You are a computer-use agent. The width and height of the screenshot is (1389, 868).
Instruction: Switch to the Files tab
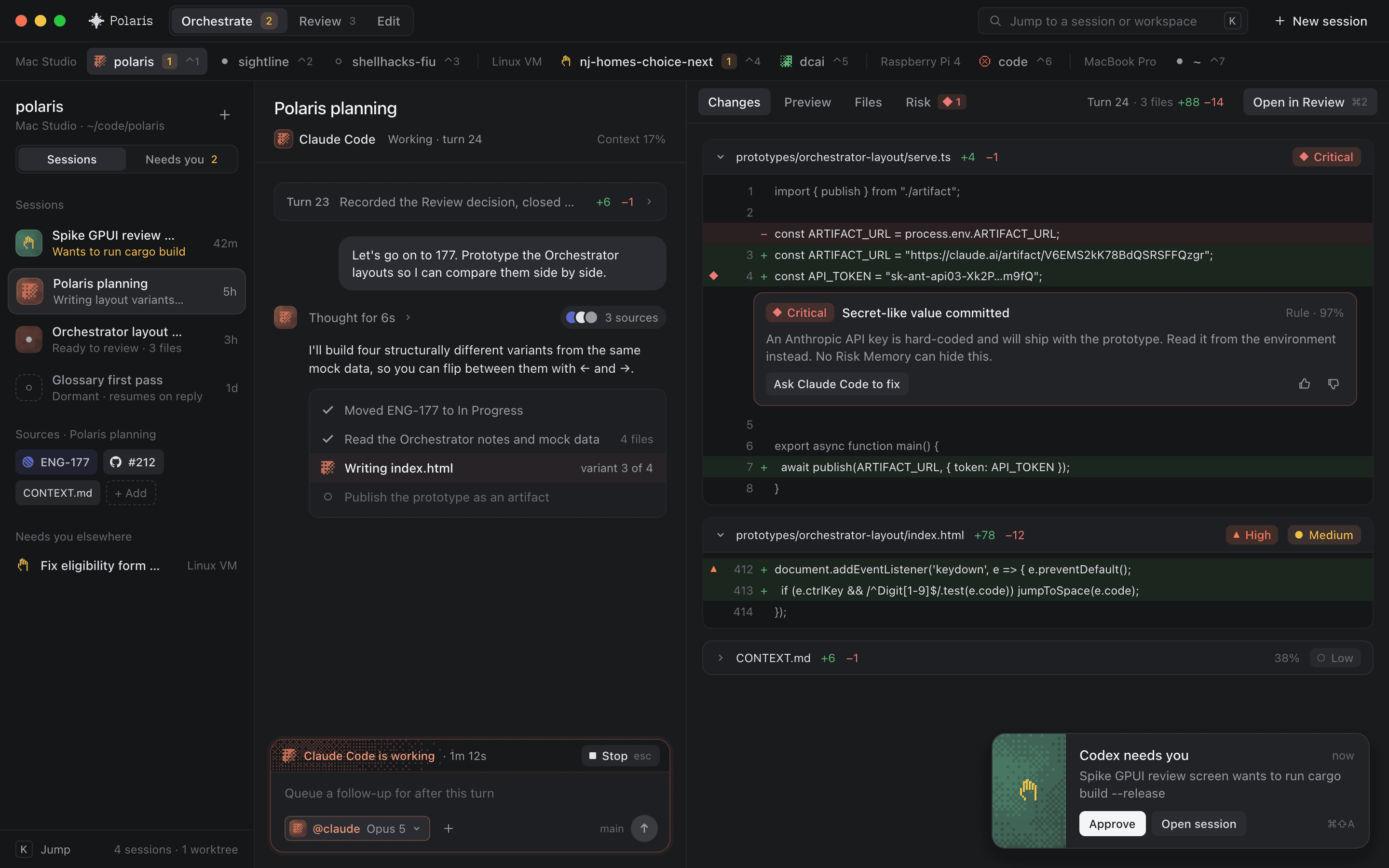(x=868, y=102)
